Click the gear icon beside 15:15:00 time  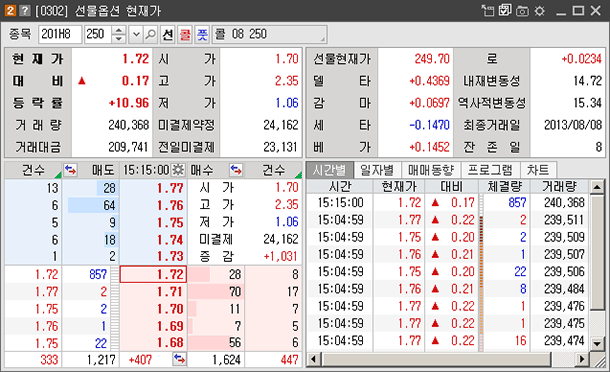pos(178,170)
